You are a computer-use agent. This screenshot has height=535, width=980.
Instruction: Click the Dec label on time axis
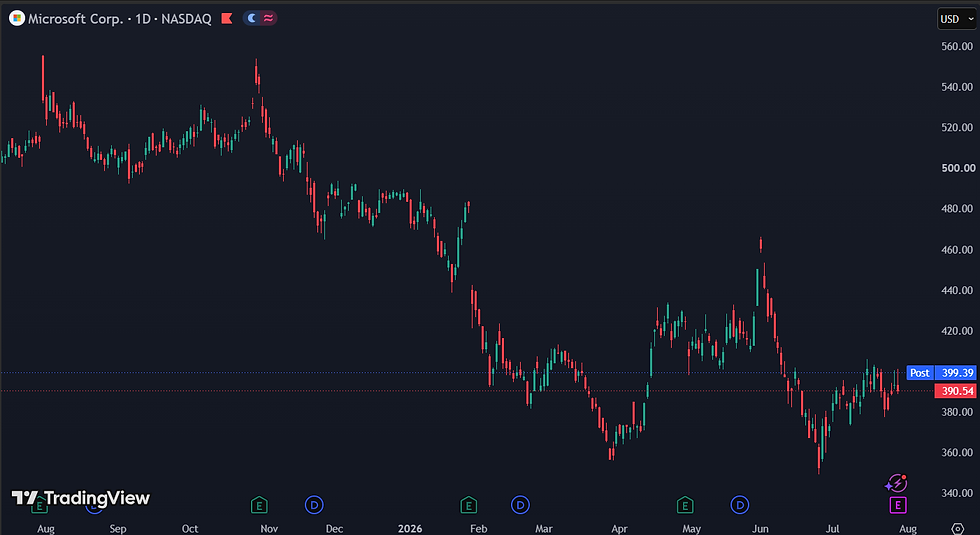(334, 529)
